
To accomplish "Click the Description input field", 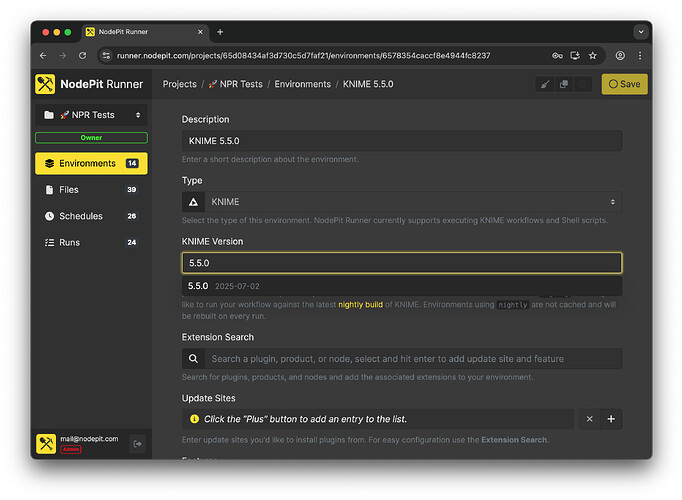I will [402, 141].
